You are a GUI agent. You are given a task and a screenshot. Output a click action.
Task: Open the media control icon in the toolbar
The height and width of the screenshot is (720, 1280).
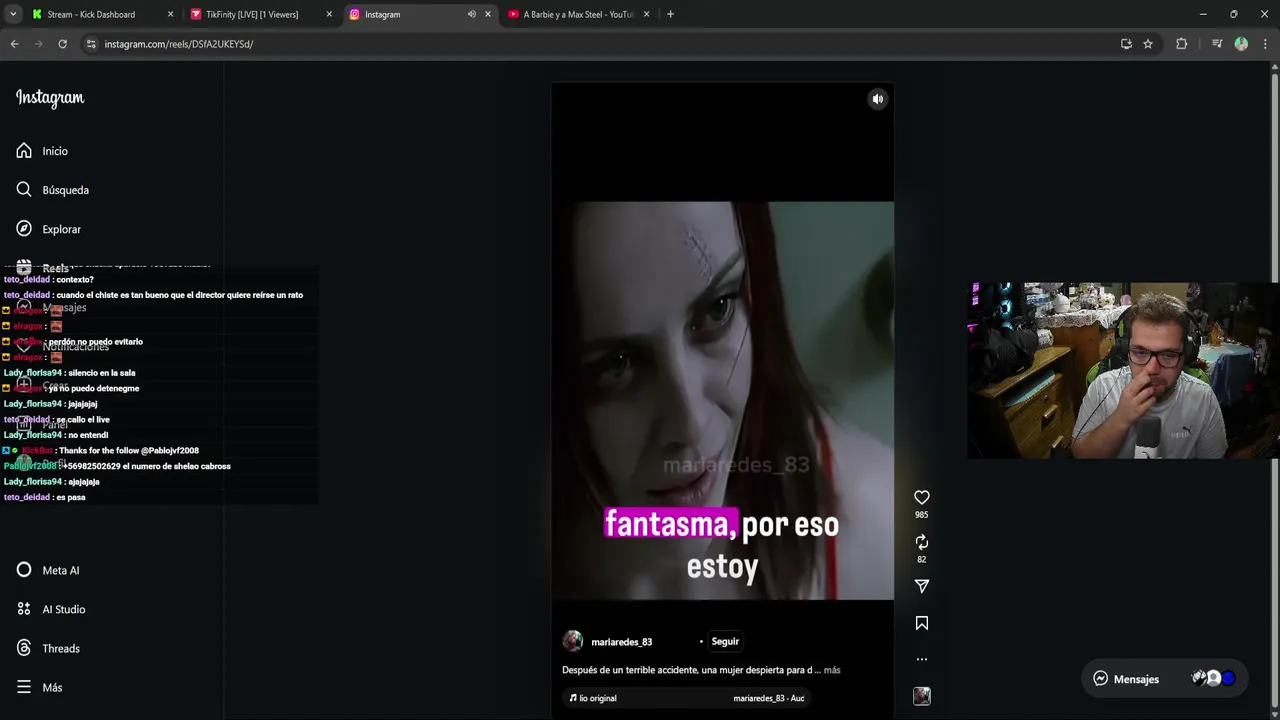point(1217,44)
